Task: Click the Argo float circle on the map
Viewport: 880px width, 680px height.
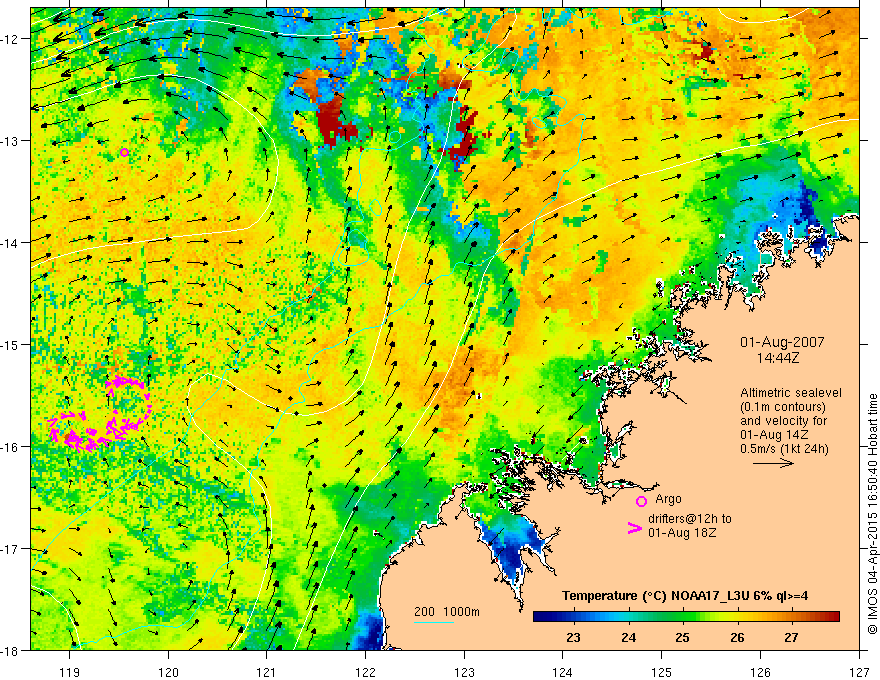Action: tap(124, 152)
